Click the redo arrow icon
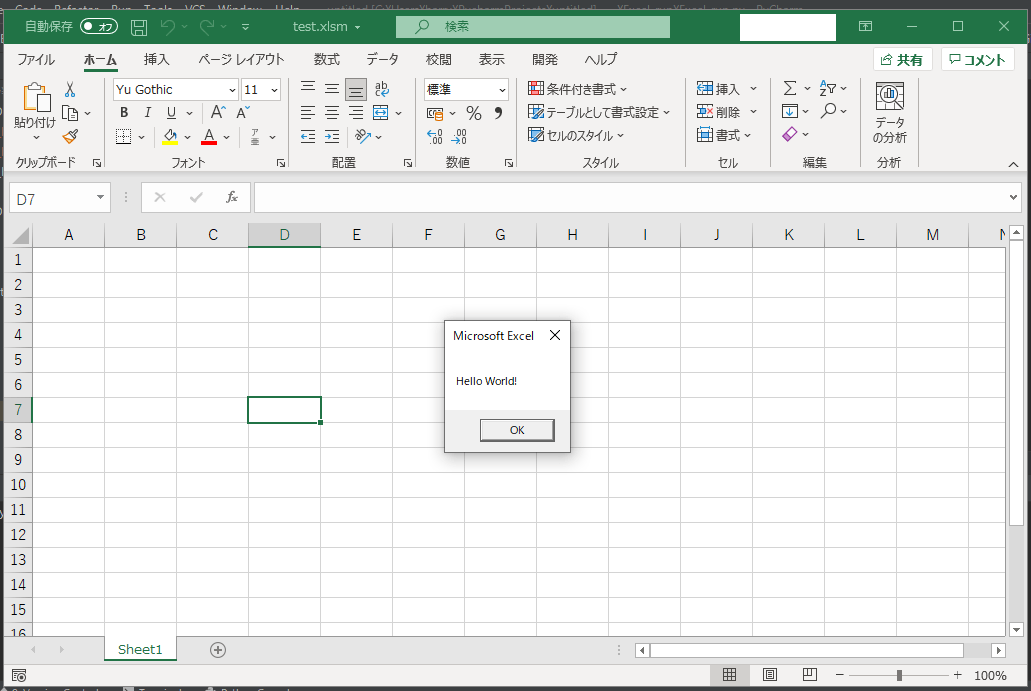The height and width of the screenshot is (691, 1031). coord(207,26)
